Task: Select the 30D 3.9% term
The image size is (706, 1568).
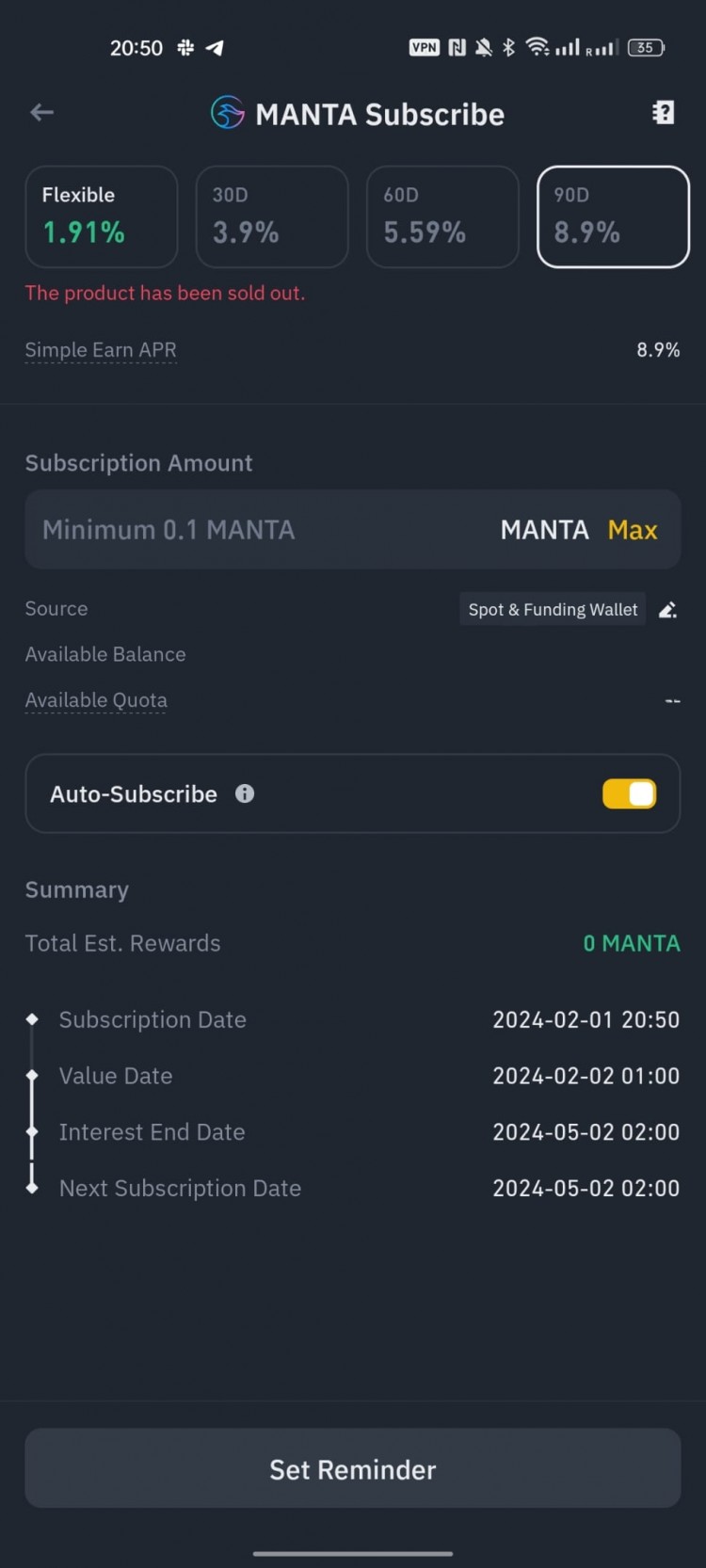Action: click(x=272, y=216)
